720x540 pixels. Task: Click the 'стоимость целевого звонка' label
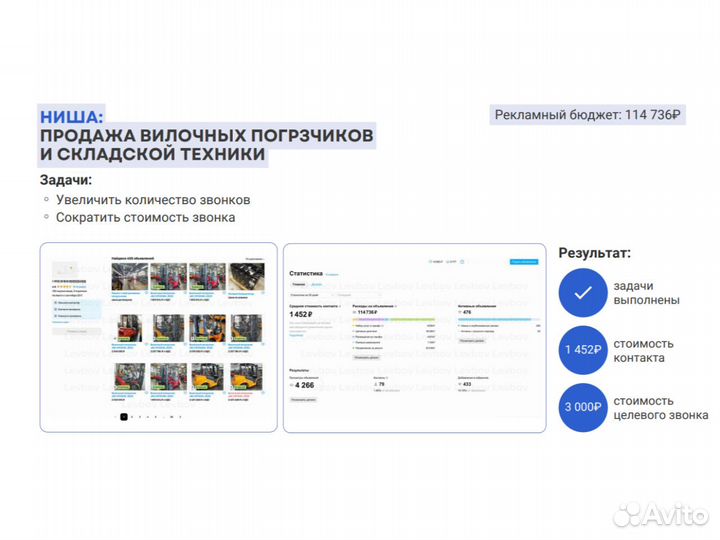661,408
